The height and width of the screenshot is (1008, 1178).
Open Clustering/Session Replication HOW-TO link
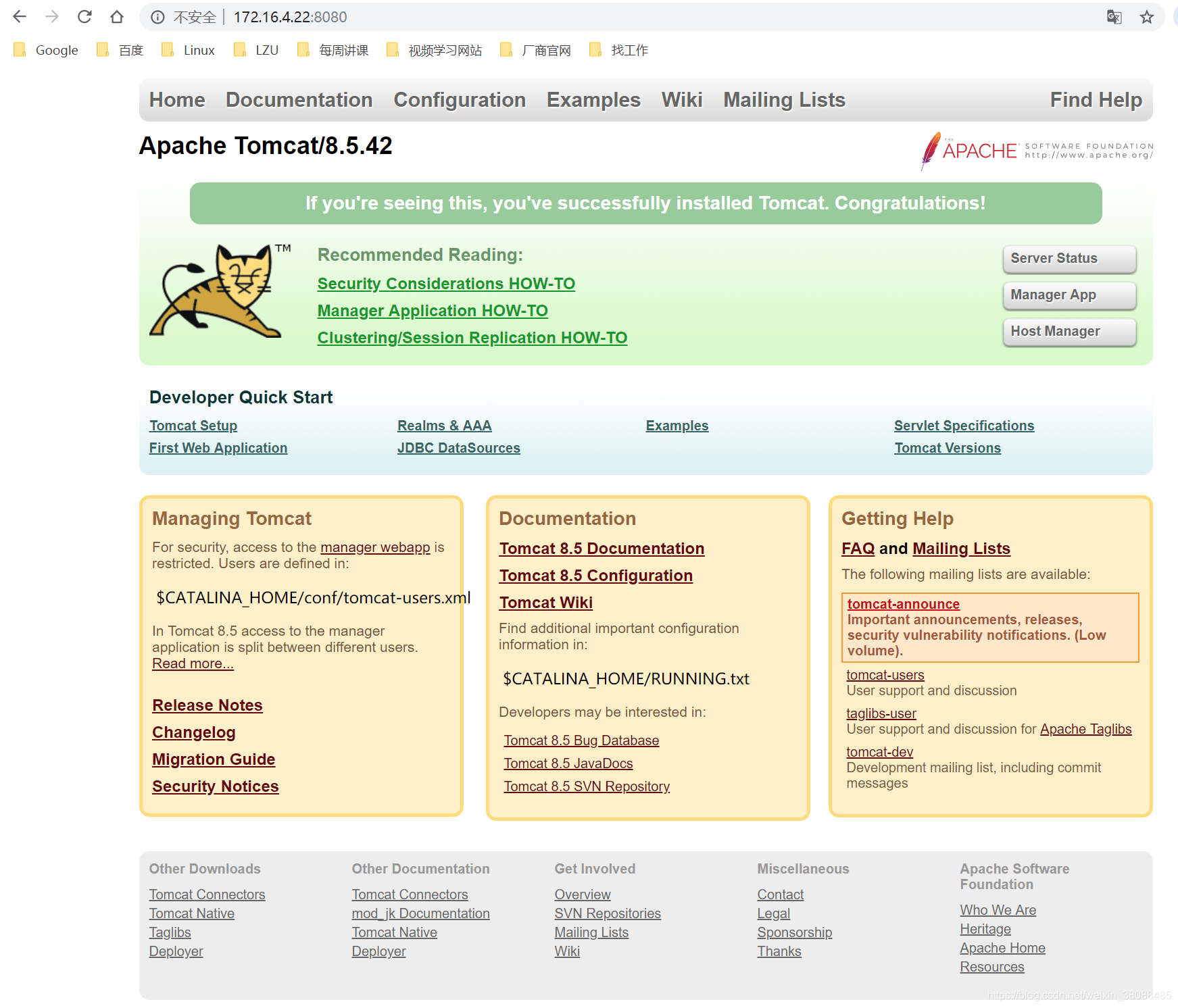[472, 338]
